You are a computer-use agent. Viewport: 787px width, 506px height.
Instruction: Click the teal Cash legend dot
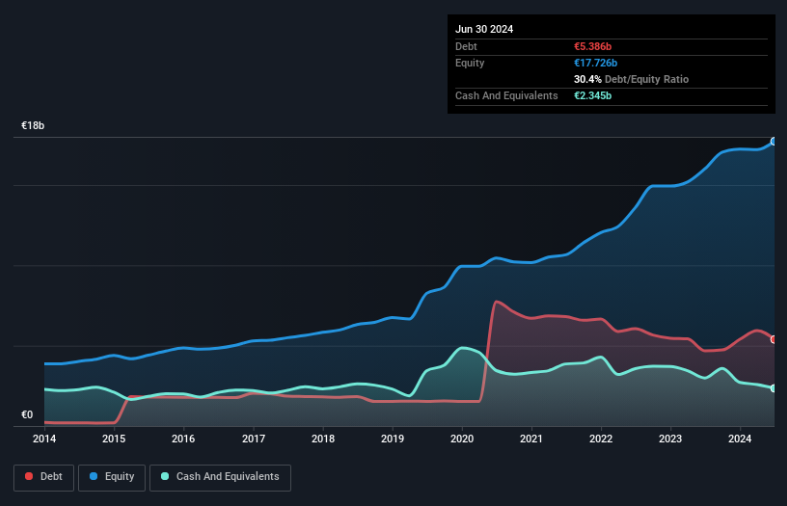click(x=165, y=476)
